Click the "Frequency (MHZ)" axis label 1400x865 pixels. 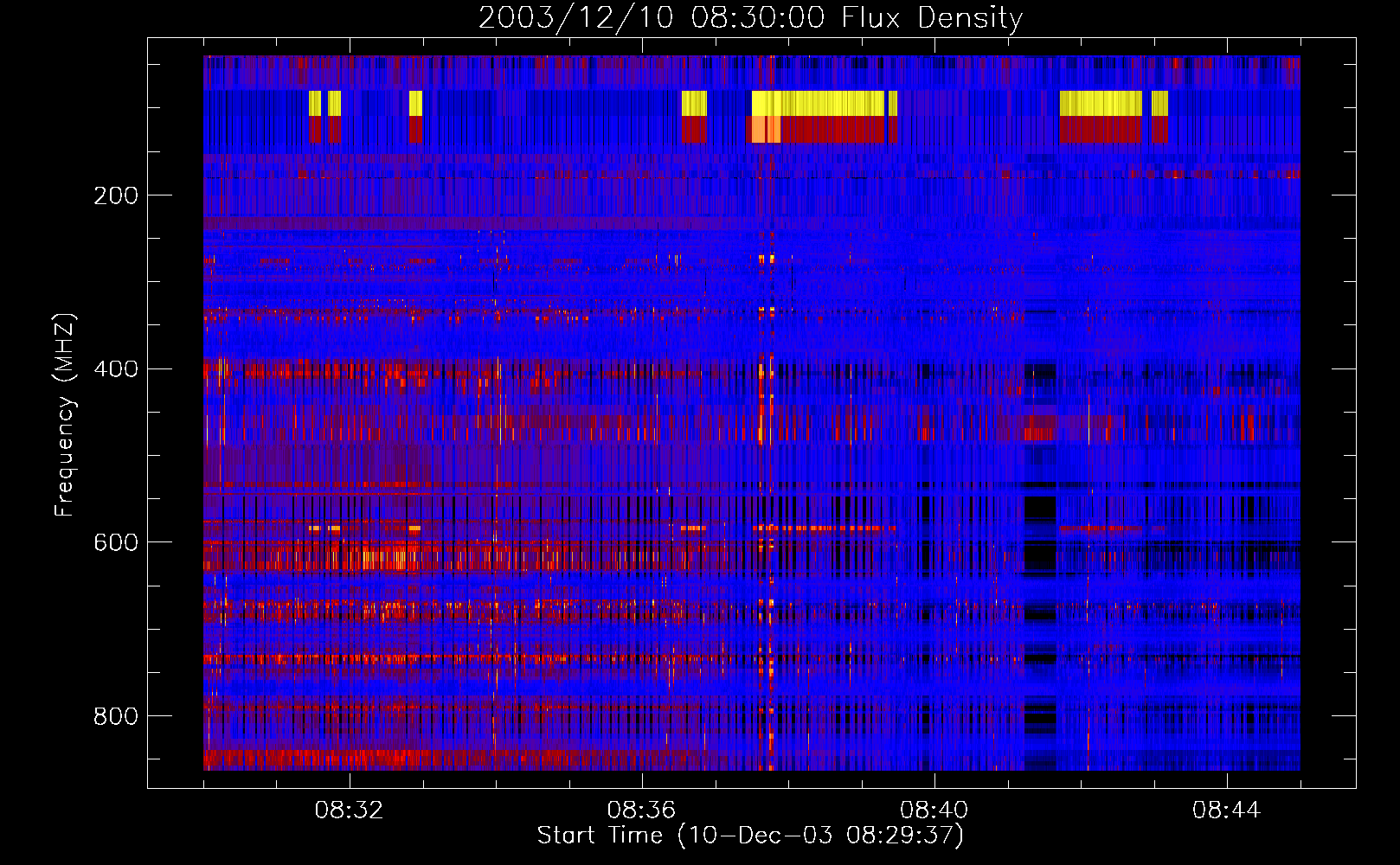(64, 414)
